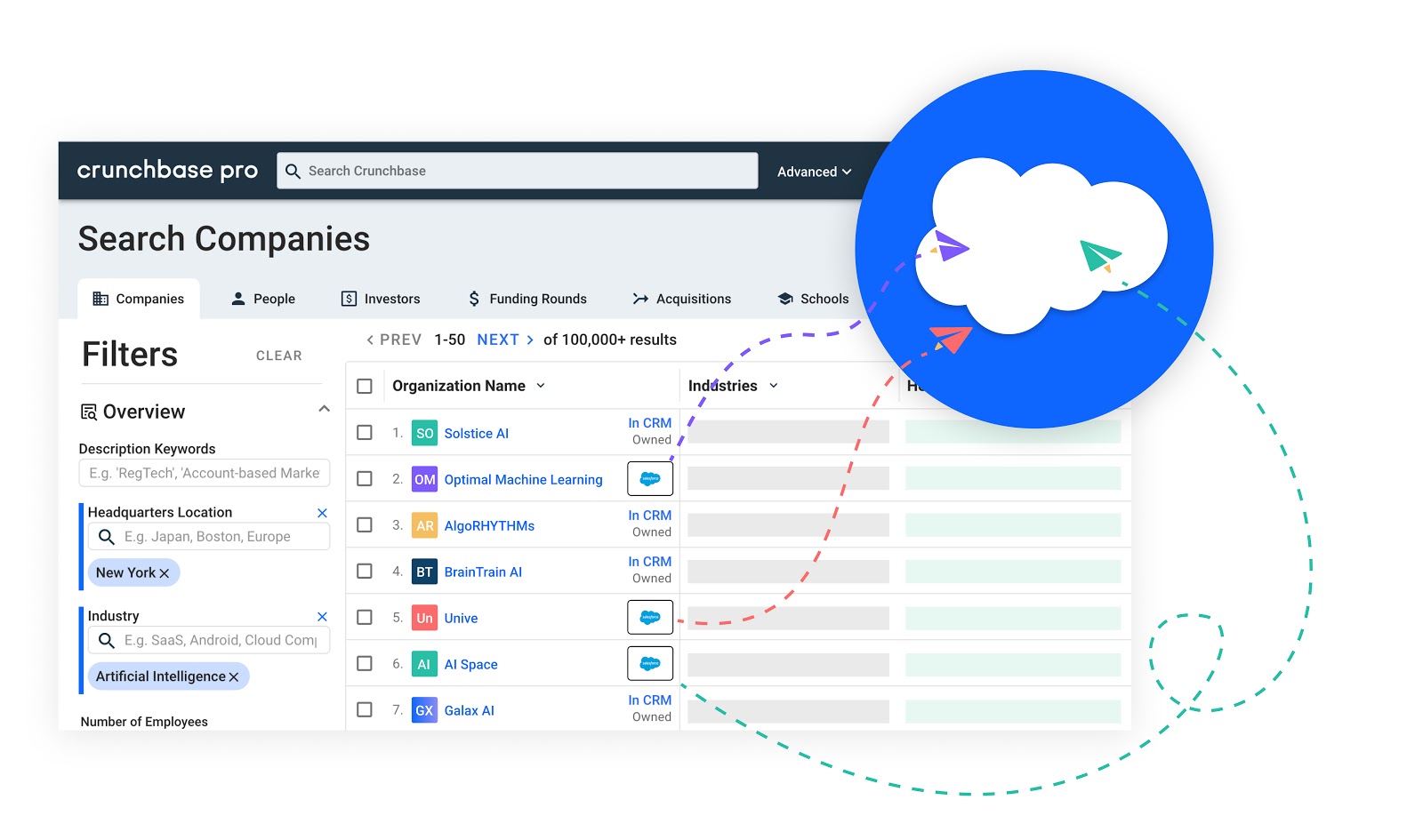Viewport: 1423px width, 840px height.
Task: Click the SO avatar for Solstice AI
Action: [424, 433]
